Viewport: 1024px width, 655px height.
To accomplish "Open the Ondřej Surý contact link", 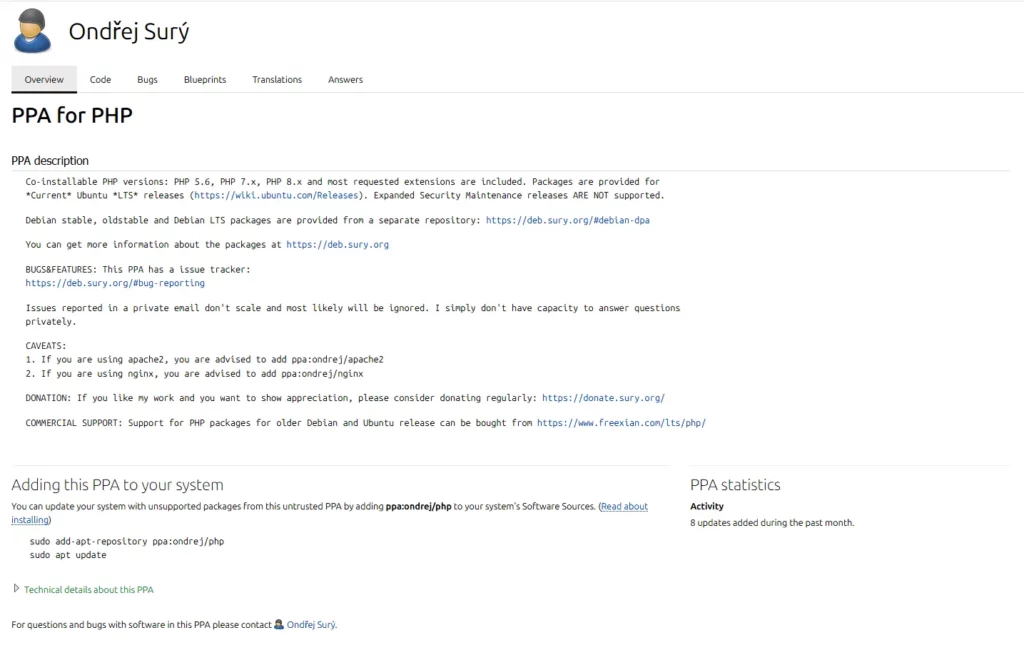I will 311,625.
